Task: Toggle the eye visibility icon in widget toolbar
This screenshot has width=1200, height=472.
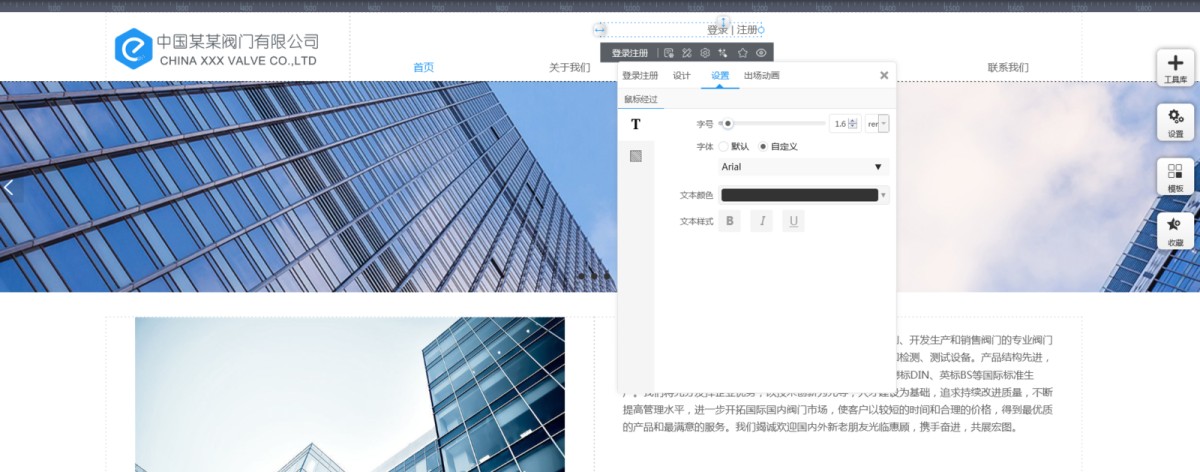Action: 761,52
